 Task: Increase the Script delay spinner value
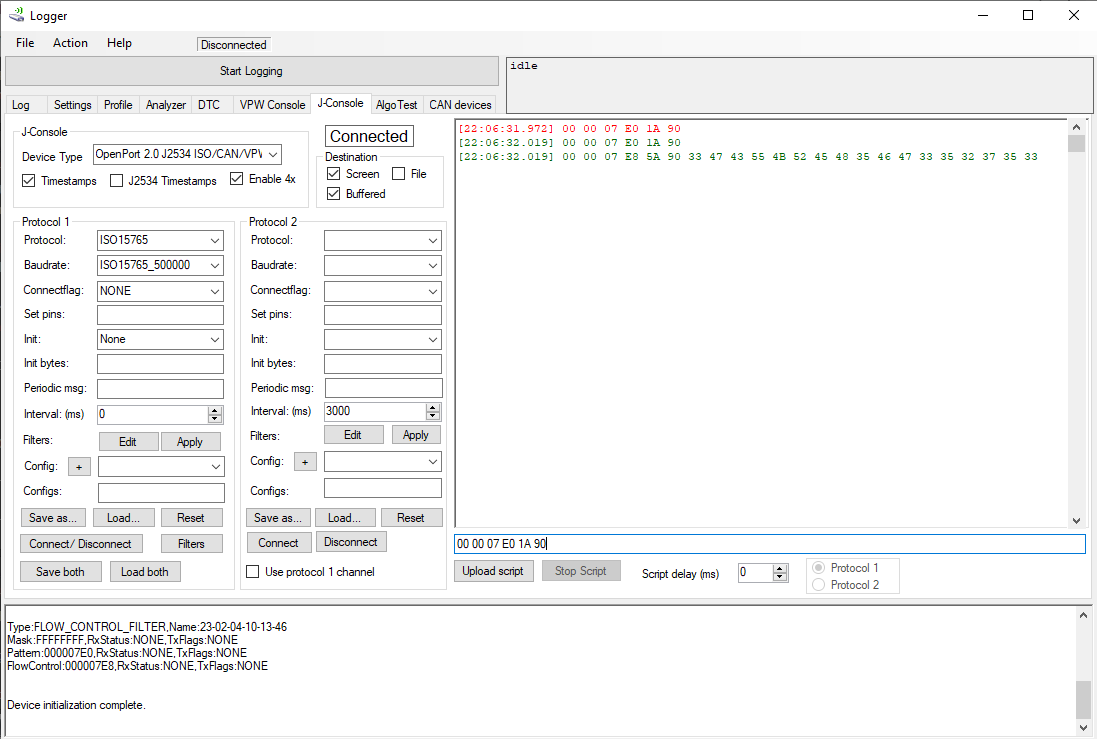point(780,569)
